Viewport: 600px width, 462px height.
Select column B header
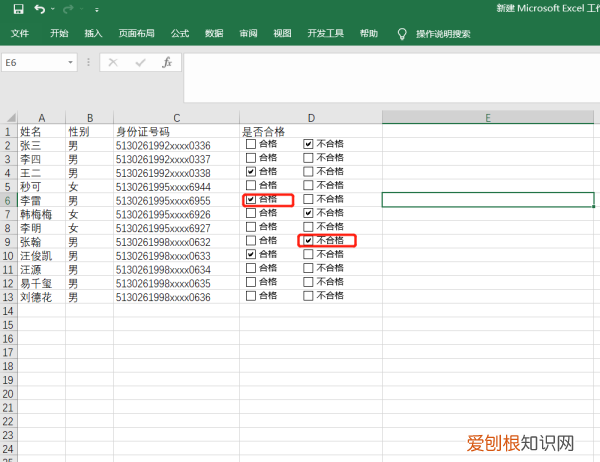[90, 118]
